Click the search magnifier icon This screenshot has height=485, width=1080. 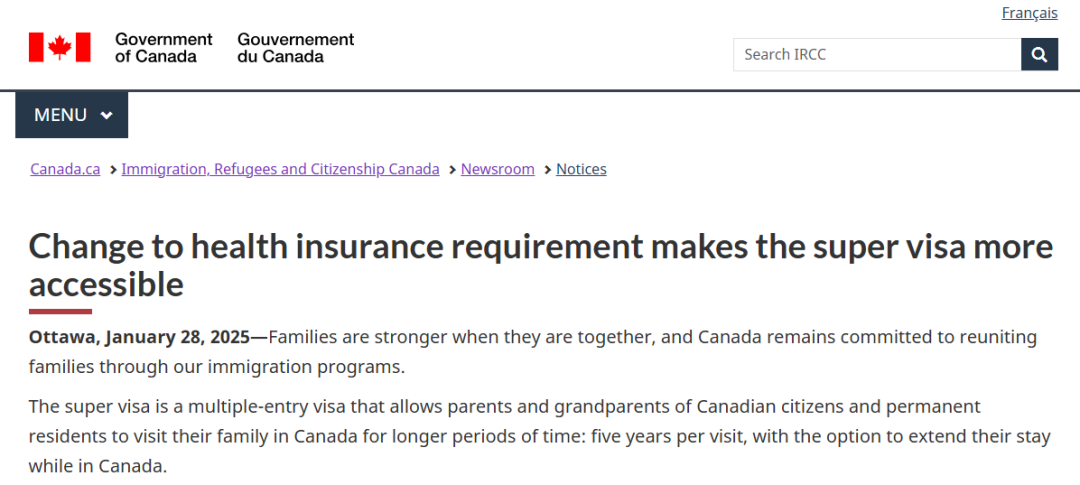pyautogui.click(x=1039, y=54)
